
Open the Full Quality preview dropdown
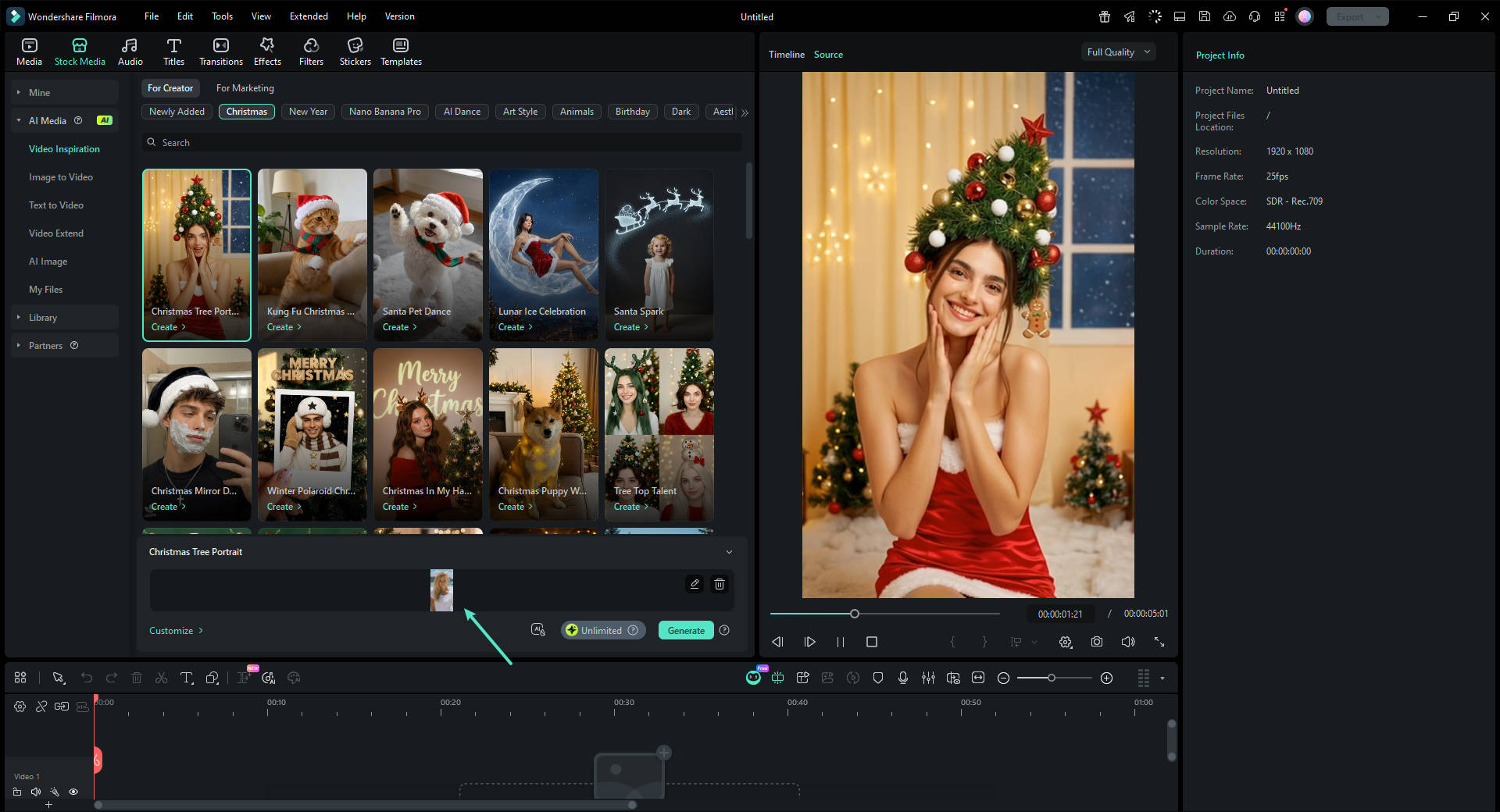[1117, 52]
